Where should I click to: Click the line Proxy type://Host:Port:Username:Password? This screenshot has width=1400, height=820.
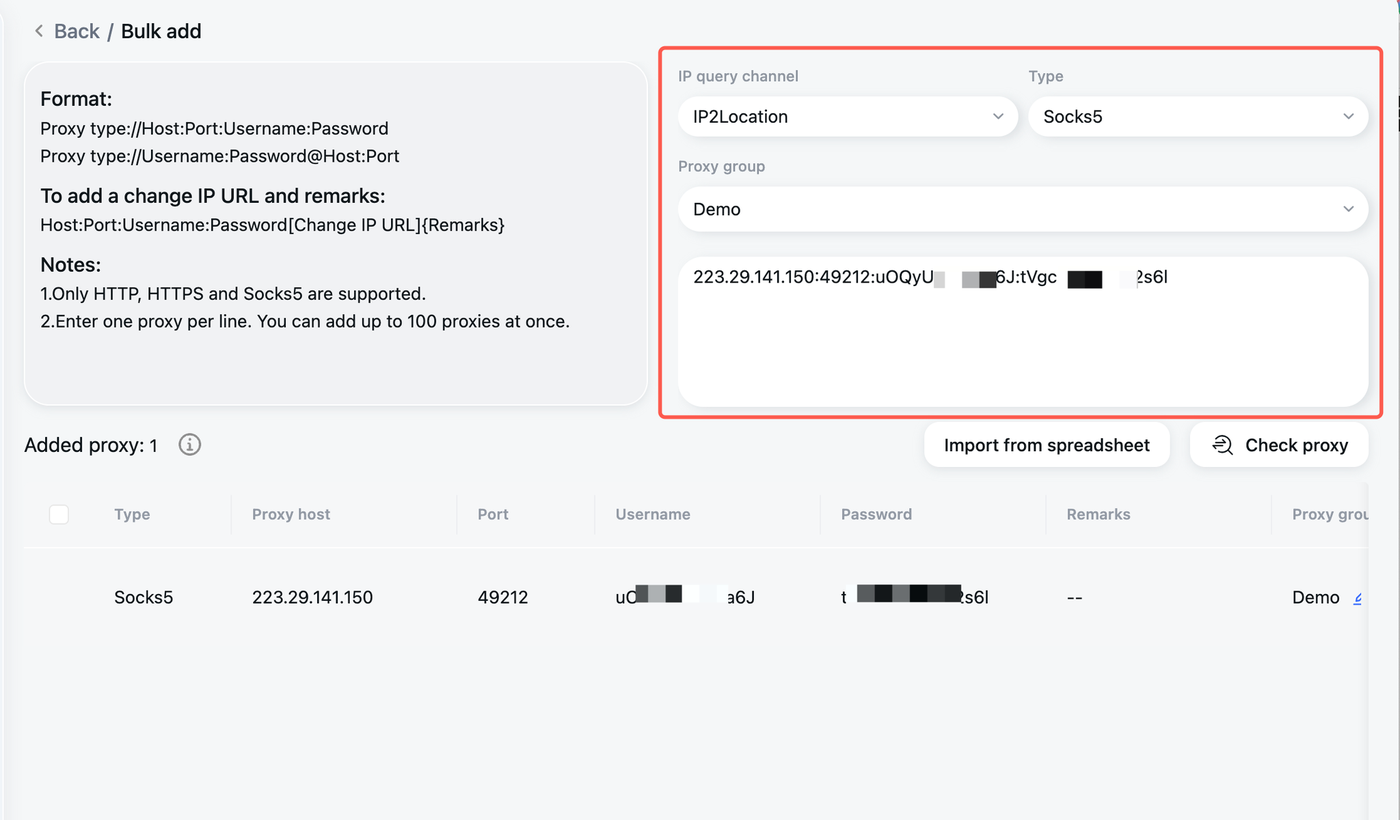(214, 128)
